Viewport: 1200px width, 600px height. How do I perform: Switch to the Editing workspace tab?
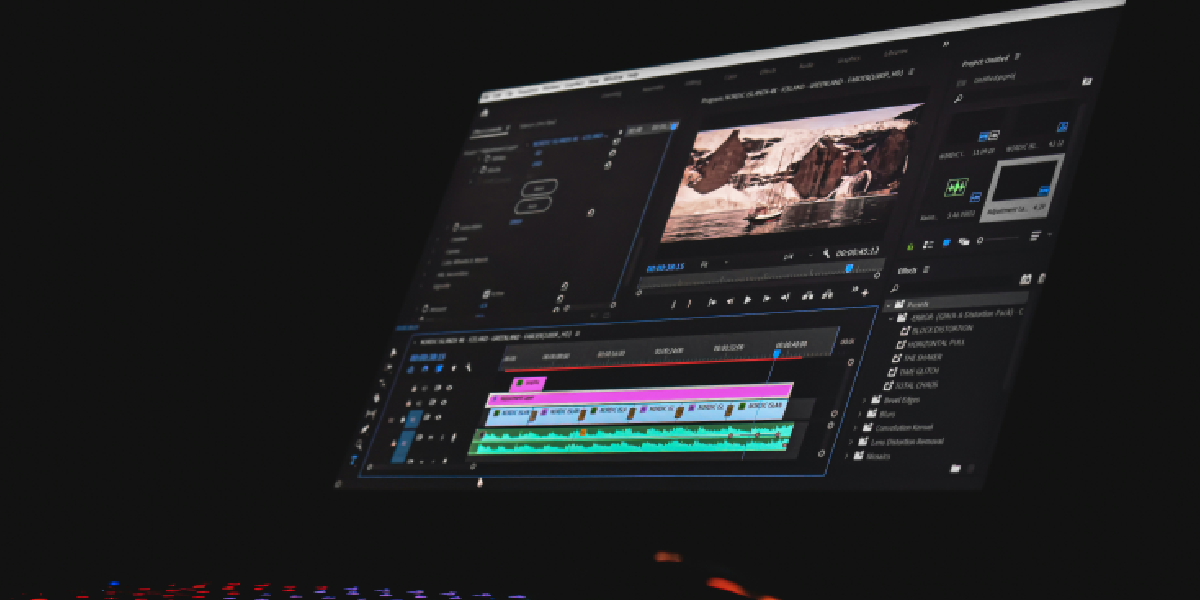click(693, 82)
